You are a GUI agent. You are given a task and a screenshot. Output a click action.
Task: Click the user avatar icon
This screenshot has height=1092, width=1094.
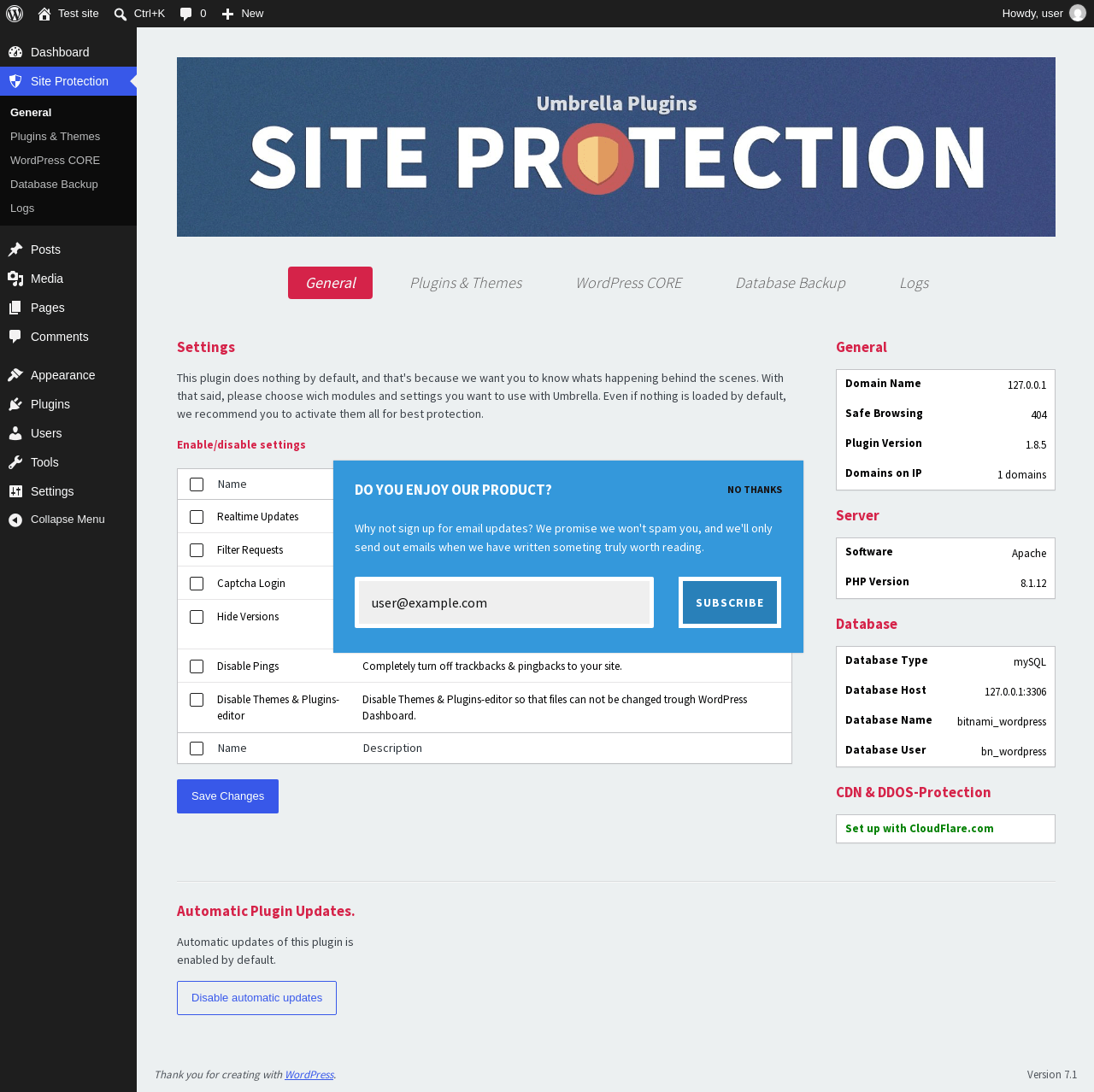[x=1078, y=14]
